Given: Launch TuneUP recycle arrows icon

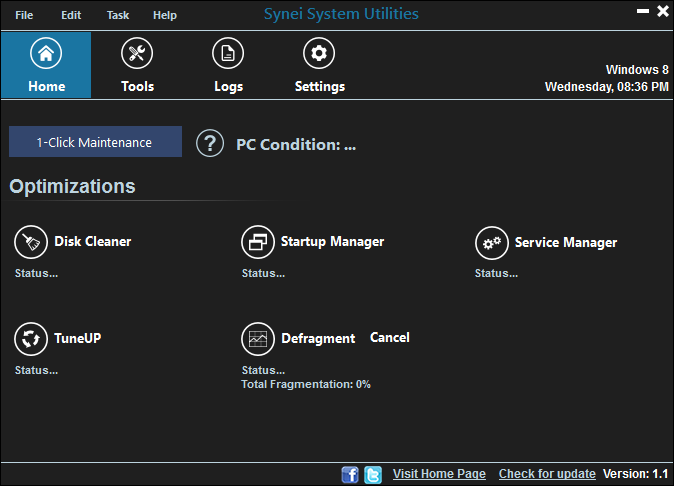Looking at the screenshot, I should pos(31,339).
